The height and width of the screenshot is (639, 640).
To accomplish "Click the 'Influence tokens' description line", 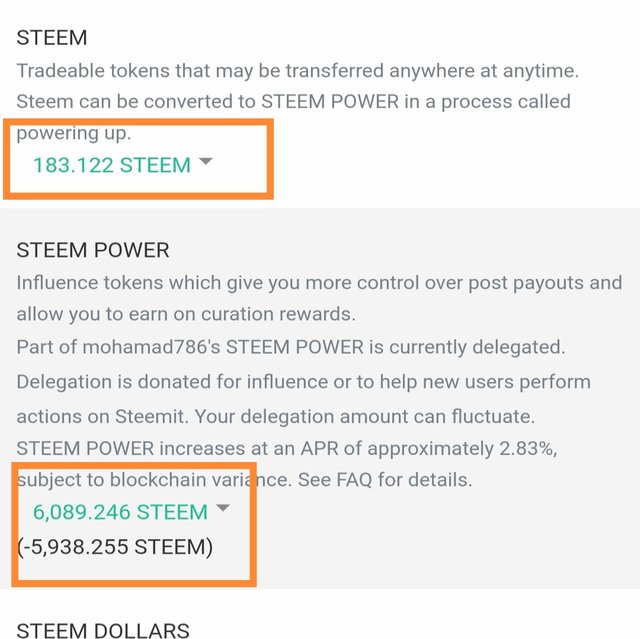I will (318, 283).
